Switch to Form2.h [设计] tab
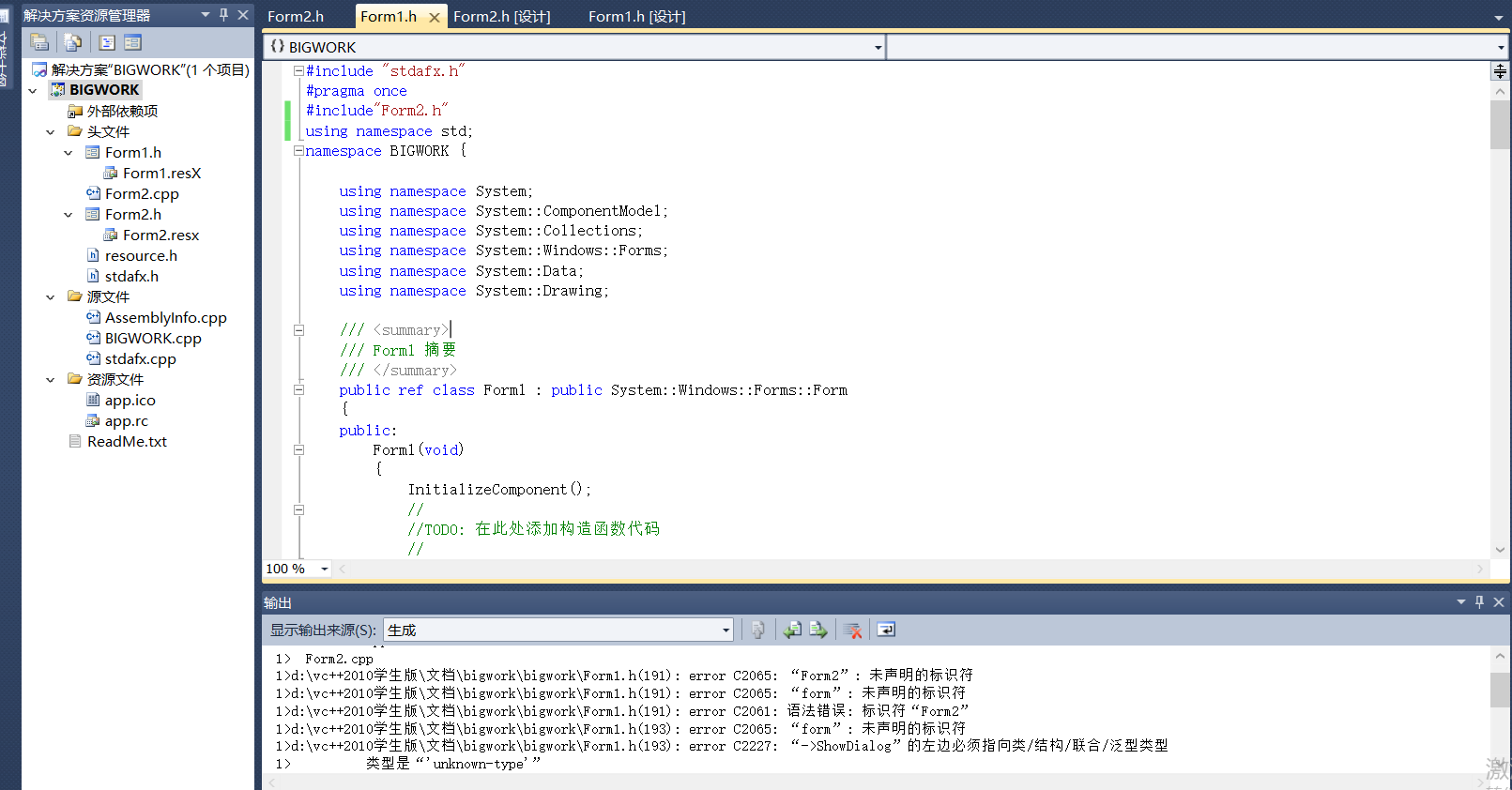Viewport: 1512px width, 790px height. pos(502,16)
